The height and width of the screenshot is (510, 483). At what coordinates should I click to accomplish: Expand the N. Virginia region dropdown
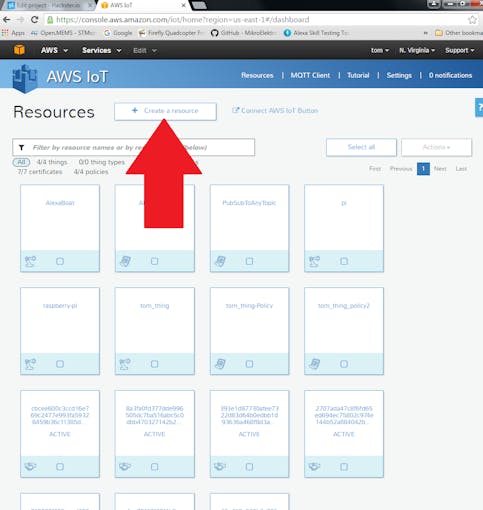[417, 50]
